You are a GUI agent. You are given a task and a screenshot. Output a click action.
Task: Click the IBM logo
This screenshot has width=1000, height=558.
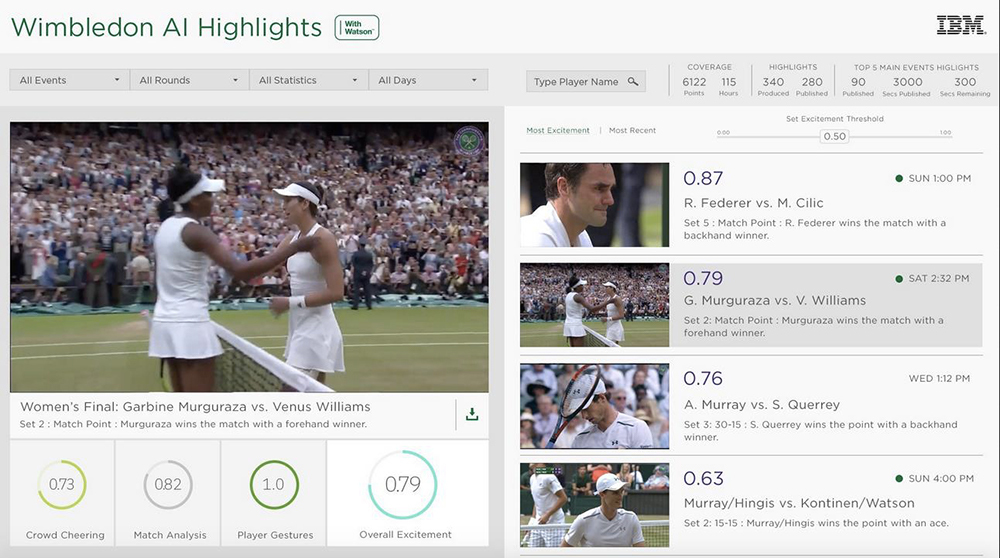(960, 26)
